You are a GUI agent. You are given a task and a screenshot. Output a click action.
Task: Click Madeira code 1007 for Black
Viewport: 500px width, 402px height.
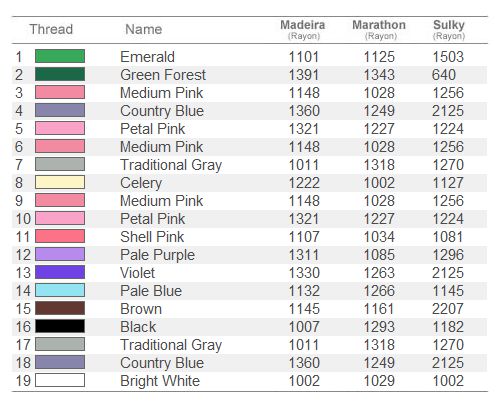click(304, 327)
